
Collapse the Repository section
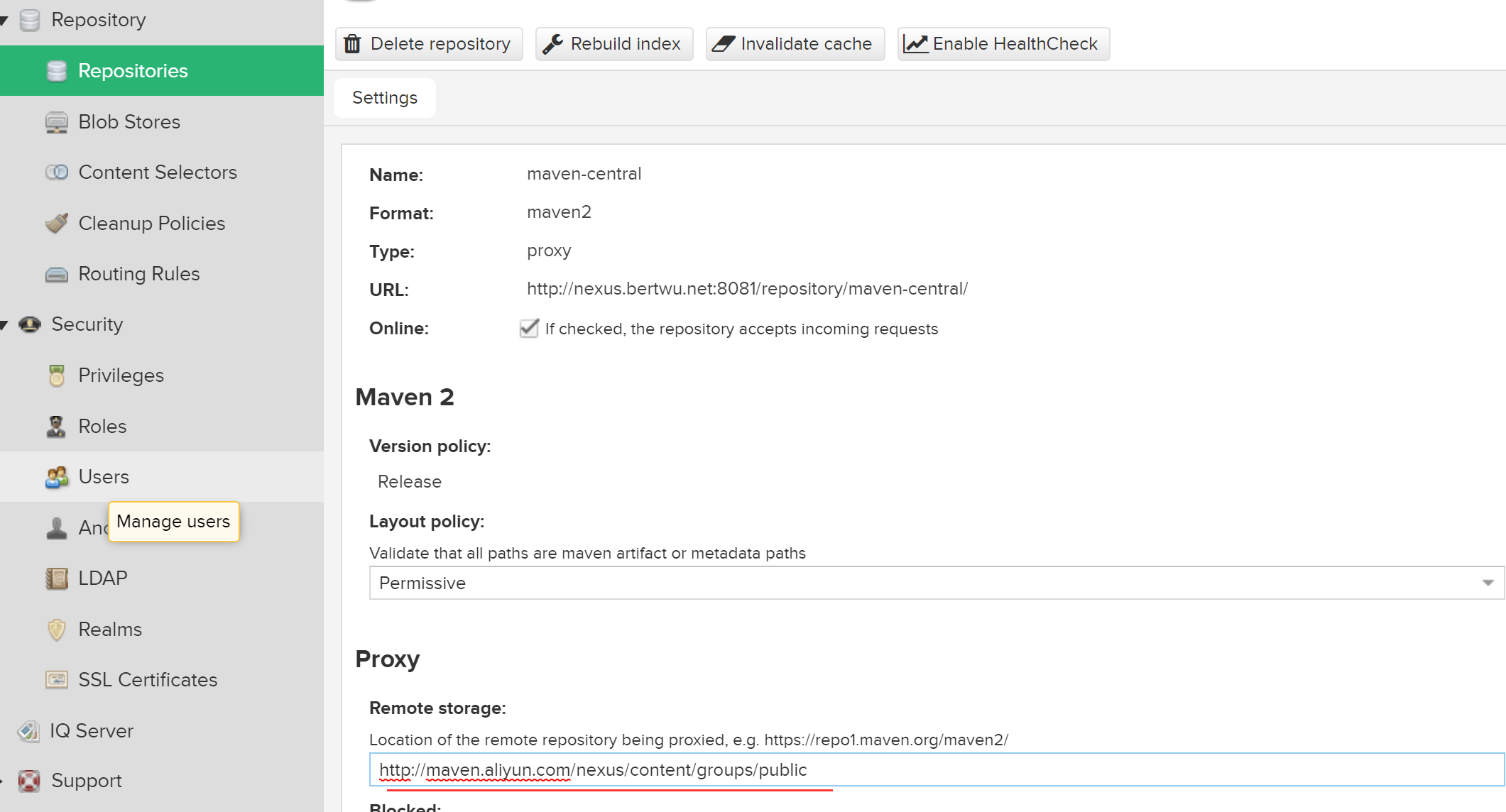click(x=6, y=20)
